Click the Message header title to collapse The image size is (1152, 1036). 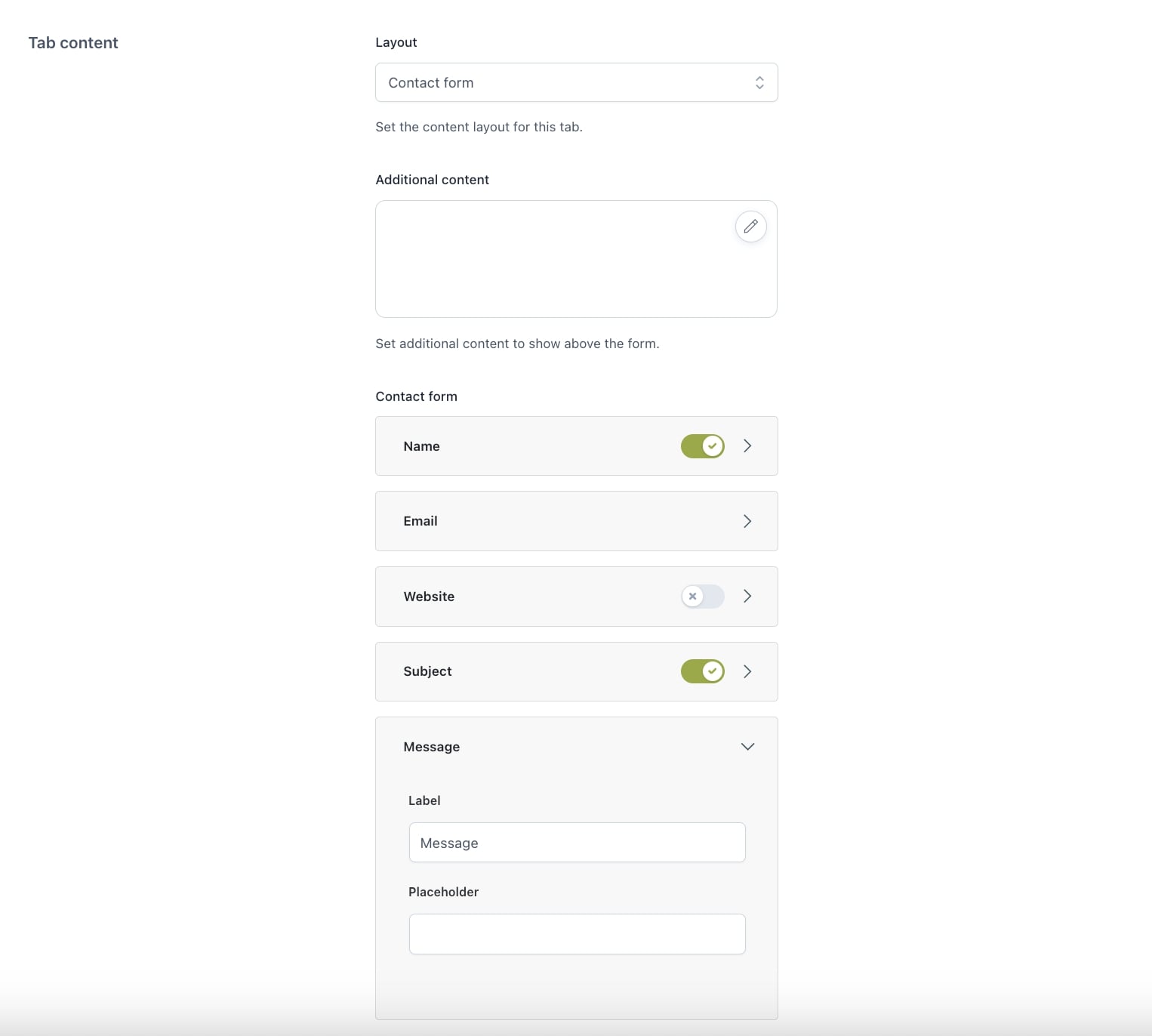pos(431,747)
